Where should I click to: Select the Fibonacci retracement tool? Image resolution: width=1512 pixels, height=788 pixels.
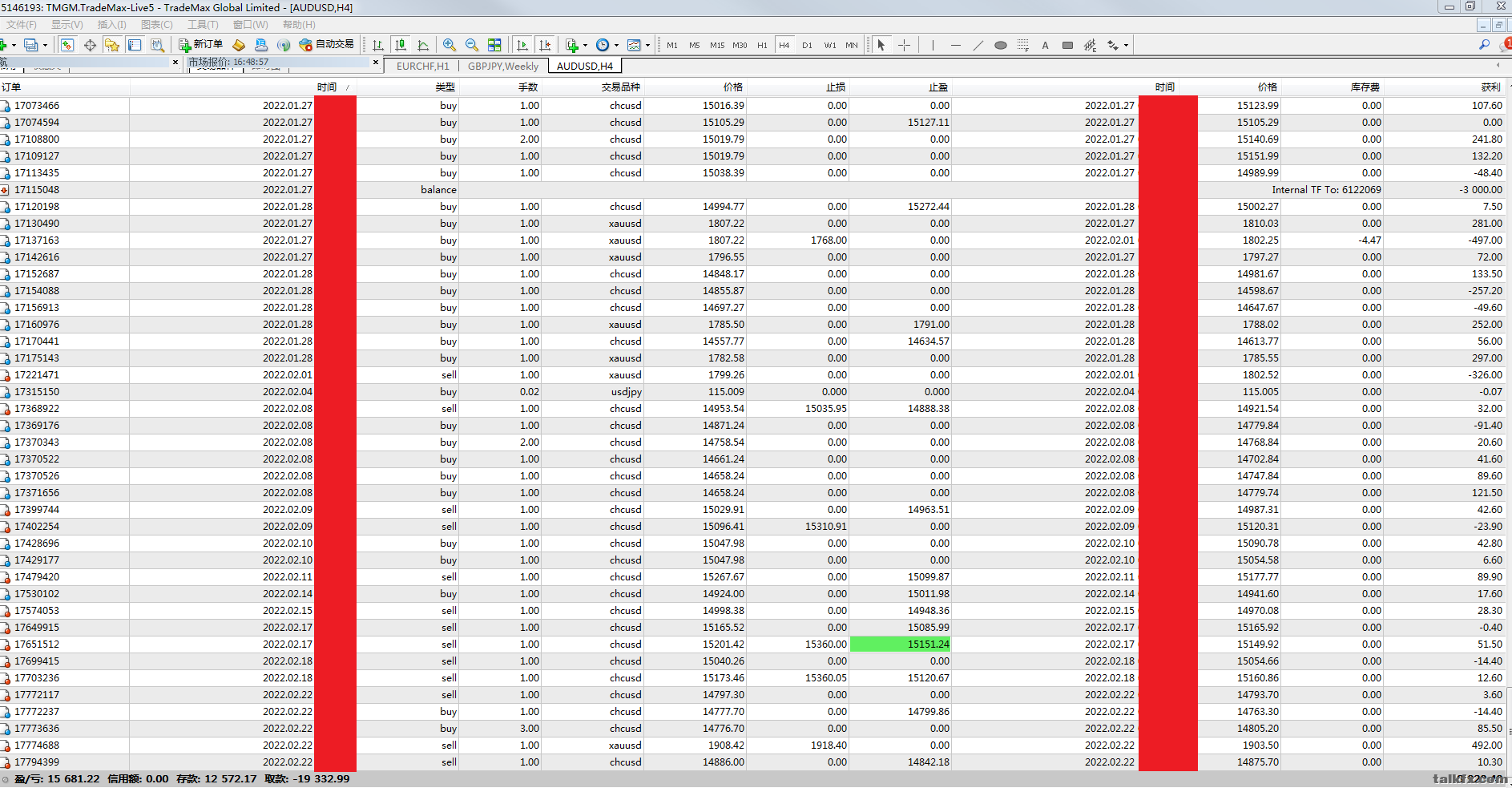pyautogui.click(x=1023, y=45)
